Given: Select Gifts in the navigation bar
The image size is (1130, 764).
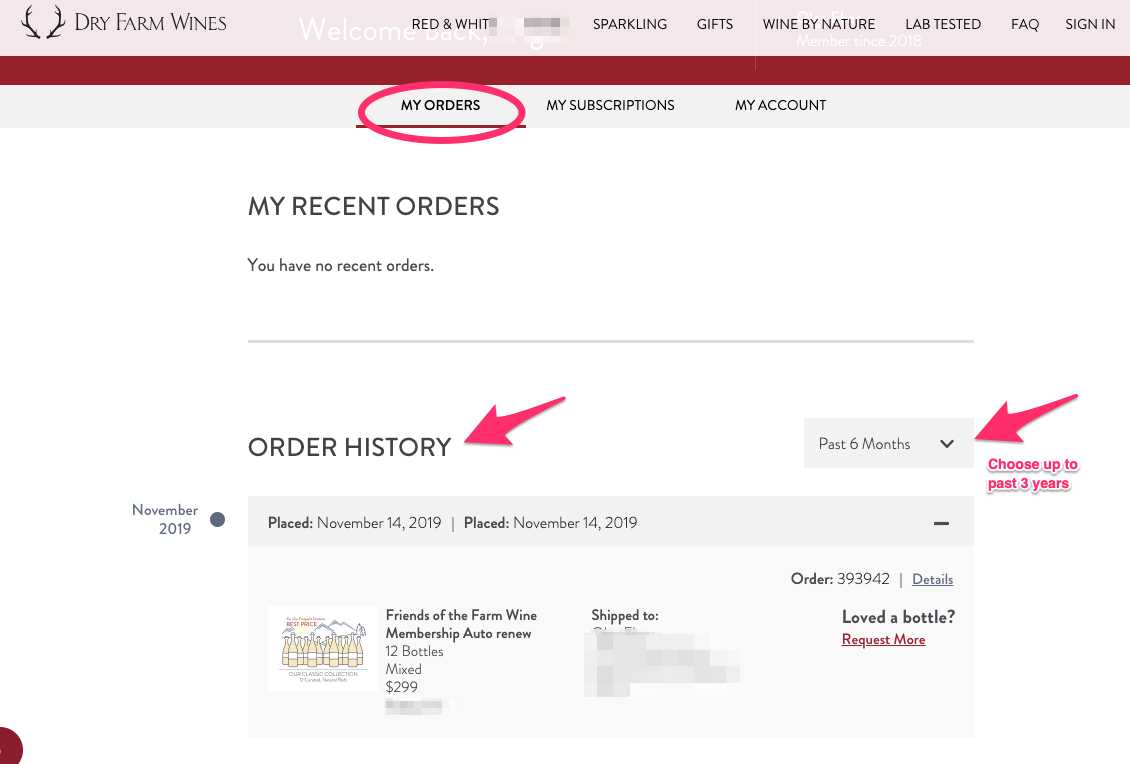Looking at the screenshot, I should (x=715, y=24).
